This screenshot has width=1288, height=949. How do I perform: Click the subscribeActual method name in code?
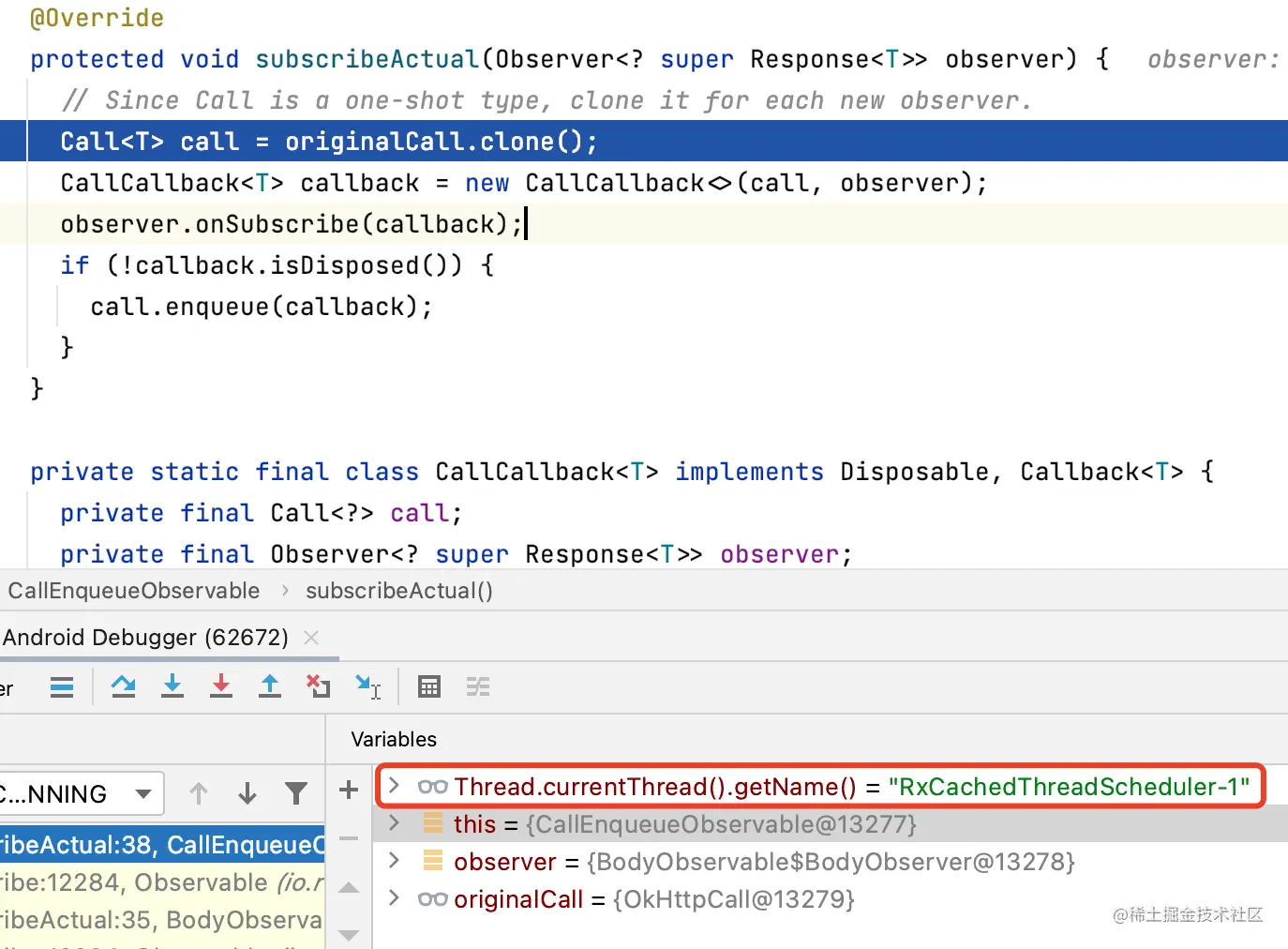367,59
